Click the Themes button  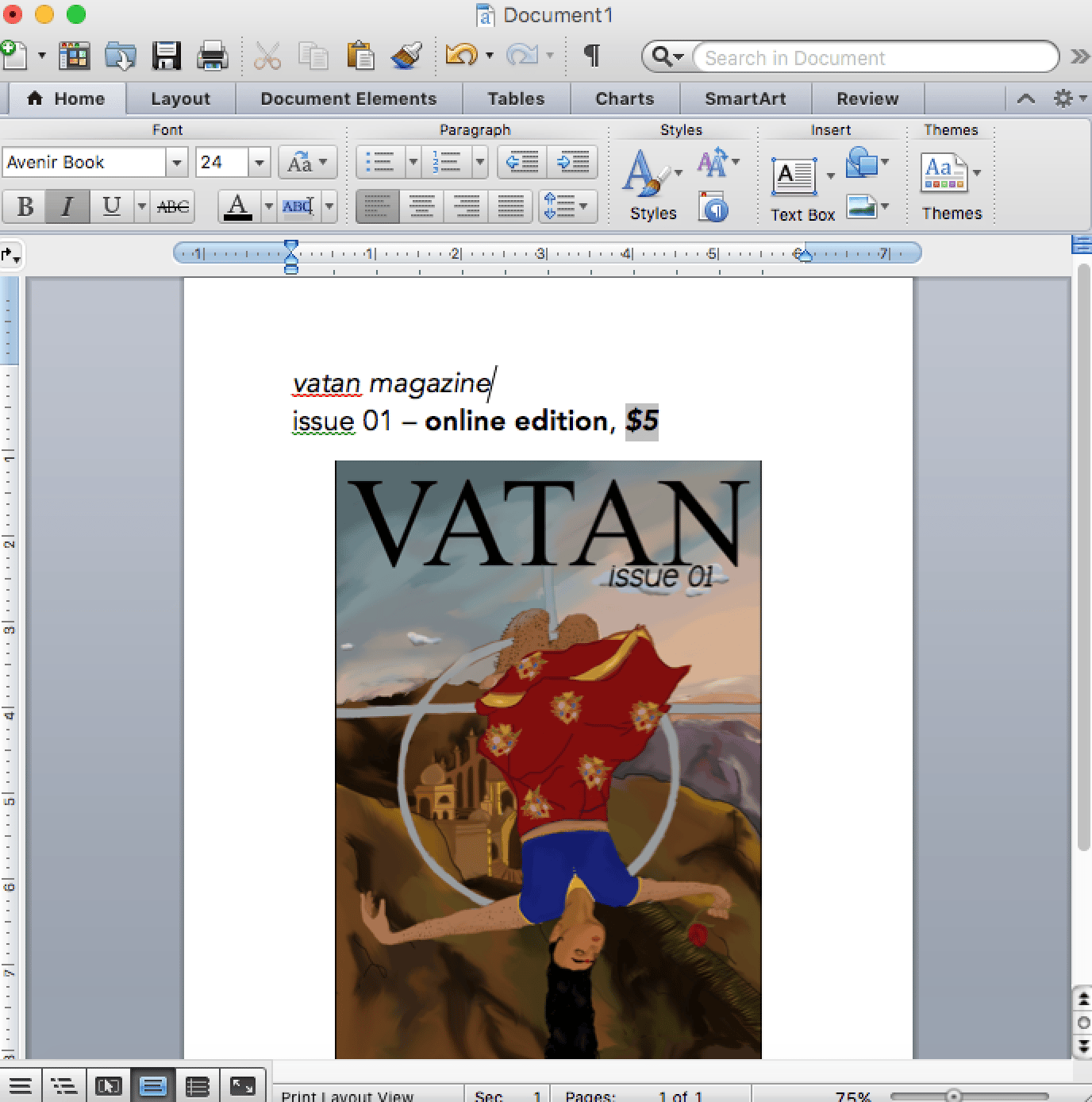(951, 184)
